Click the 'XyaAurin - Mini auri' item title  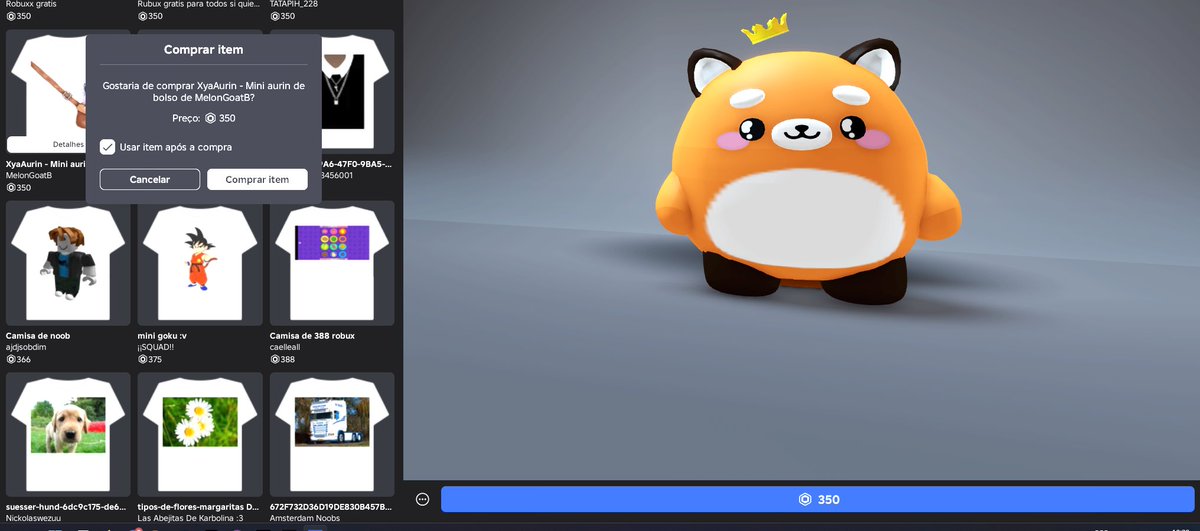point(46,163)
